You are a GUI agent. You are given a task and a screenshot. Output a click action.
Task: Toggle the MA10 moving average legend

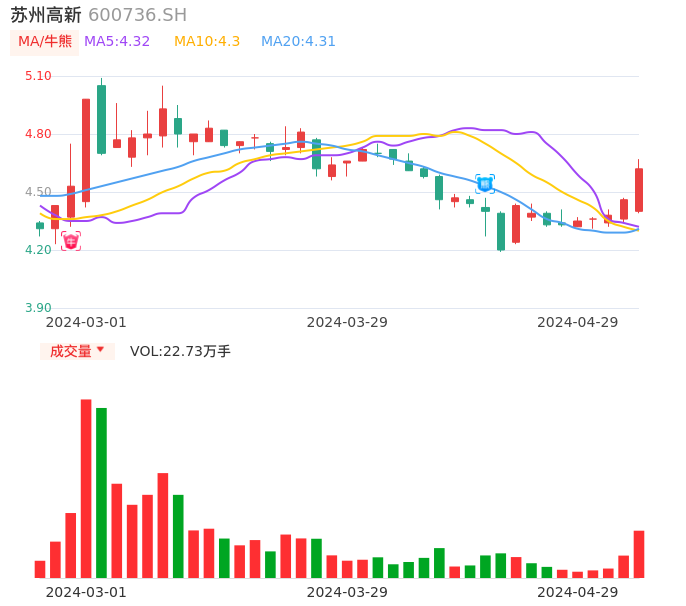pyautogui.click(x=207, y=42)
